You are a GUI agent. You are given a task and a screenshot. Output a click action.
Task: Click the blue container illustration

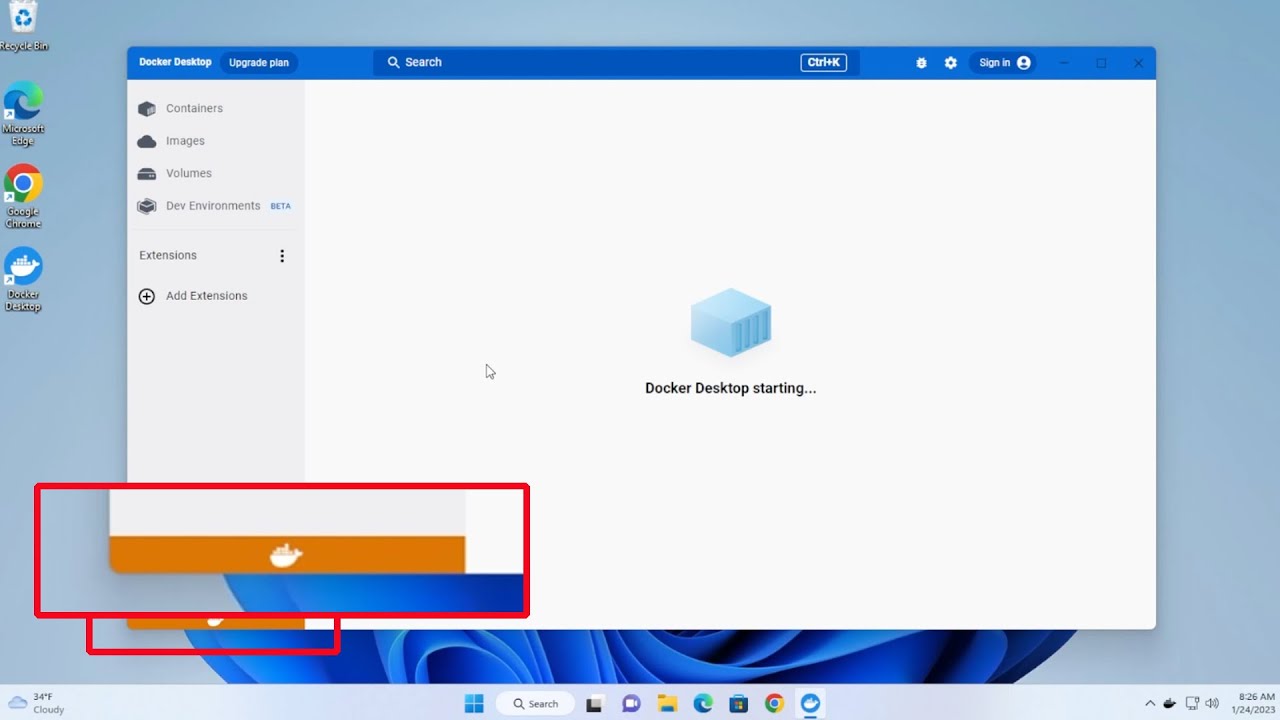(731, 323)
